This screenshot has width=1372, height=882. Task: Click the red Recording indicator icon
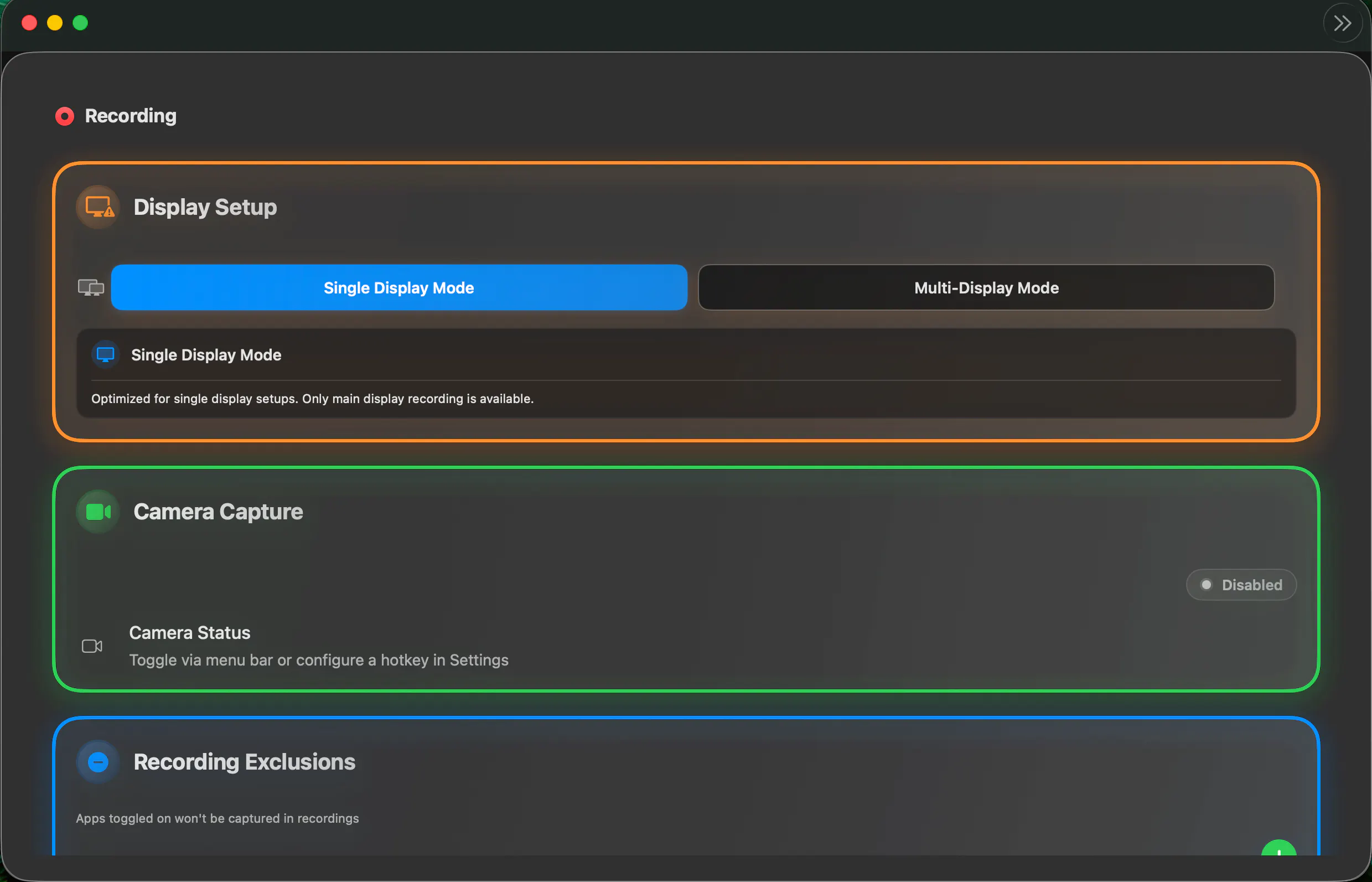click(65, 116)
